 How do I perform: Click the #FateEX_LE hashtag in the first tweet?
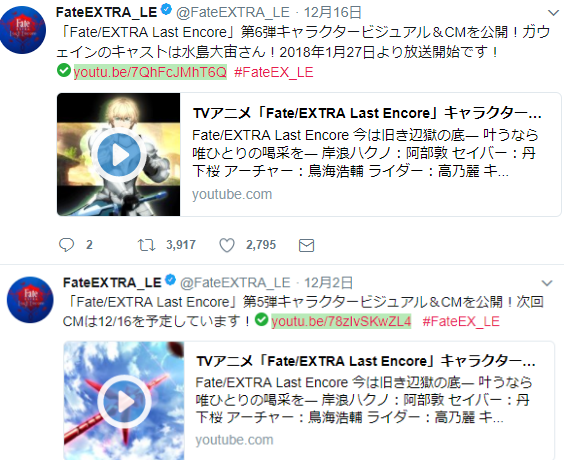(274, 72)
